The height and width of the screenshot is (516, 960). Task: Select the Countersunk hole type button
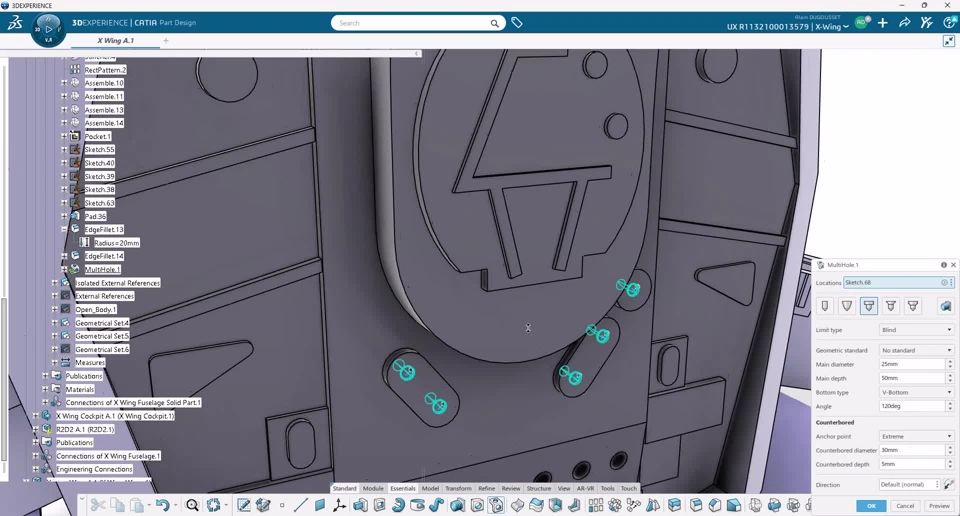[891, 305]
